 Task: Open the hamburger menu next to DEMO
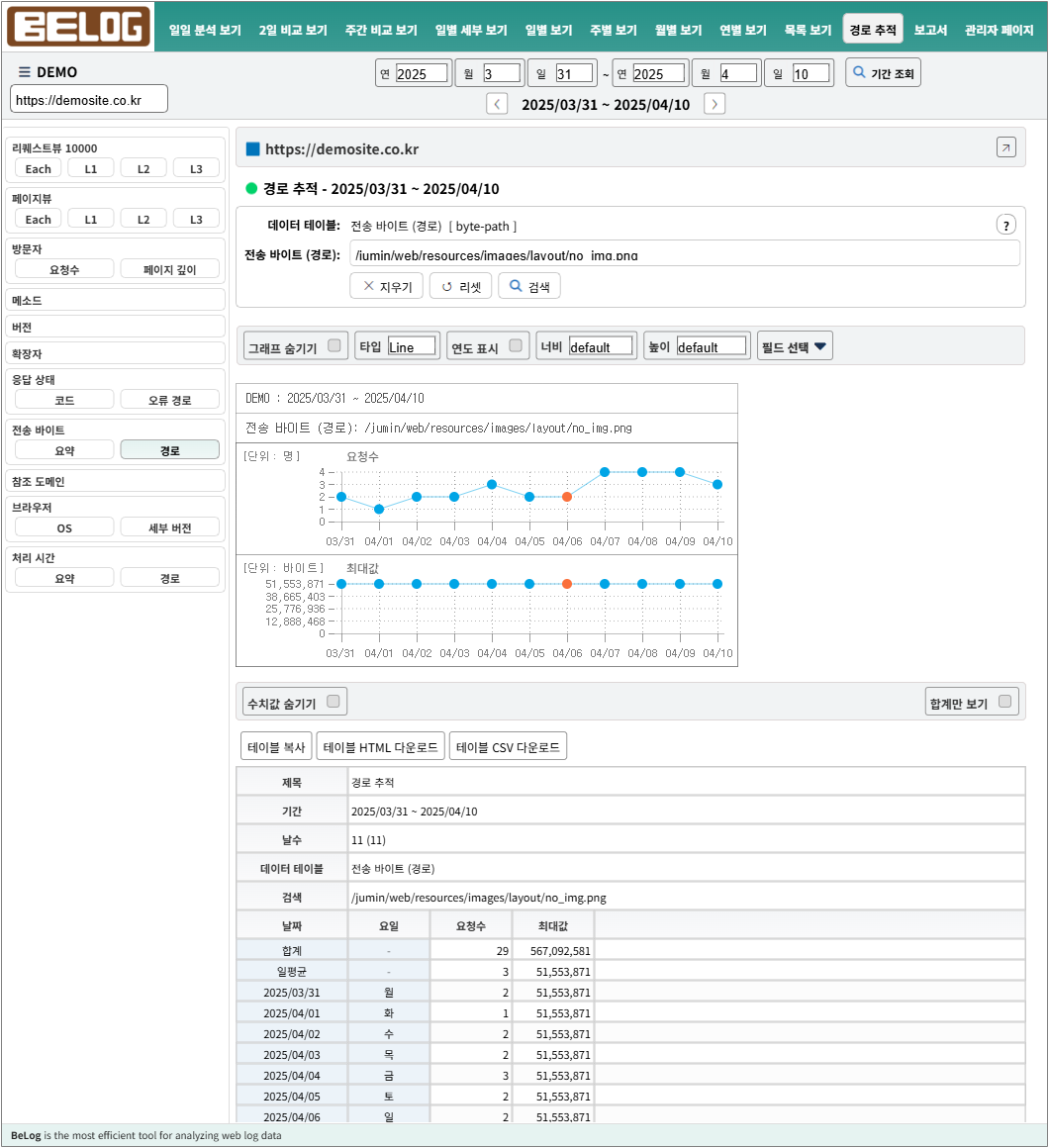[24, 71]
